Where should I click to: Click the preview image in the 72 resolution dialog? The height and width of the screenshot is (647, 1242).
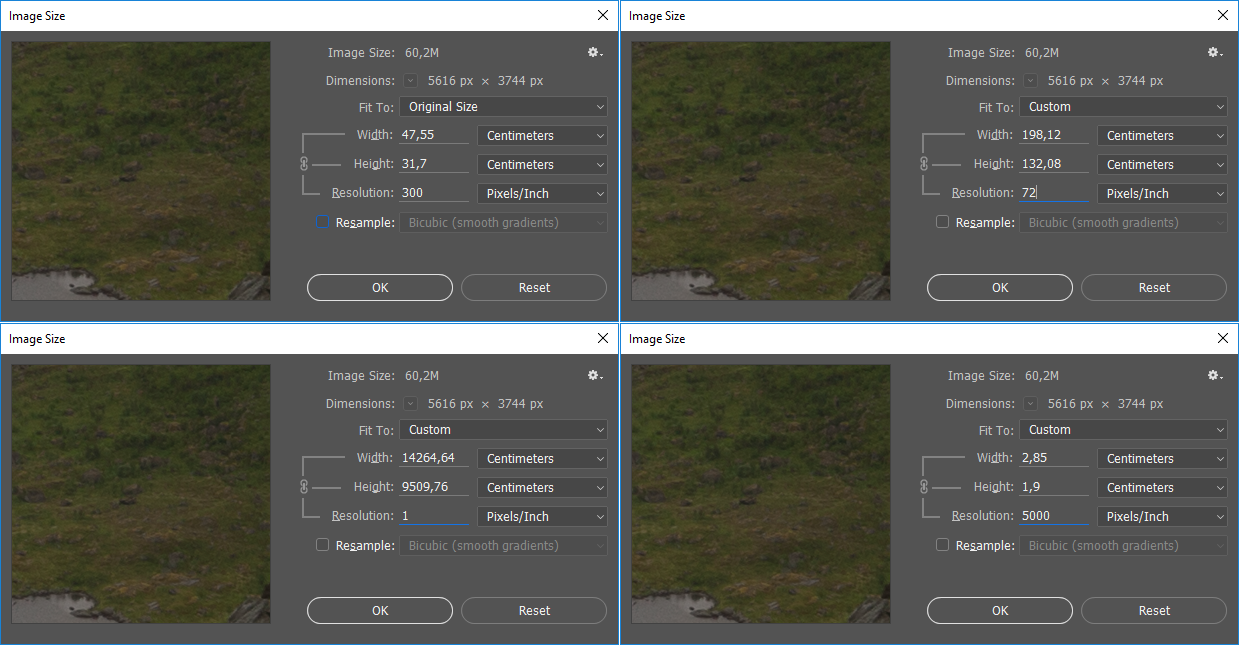pyautogui.click(x=761, y=171)
